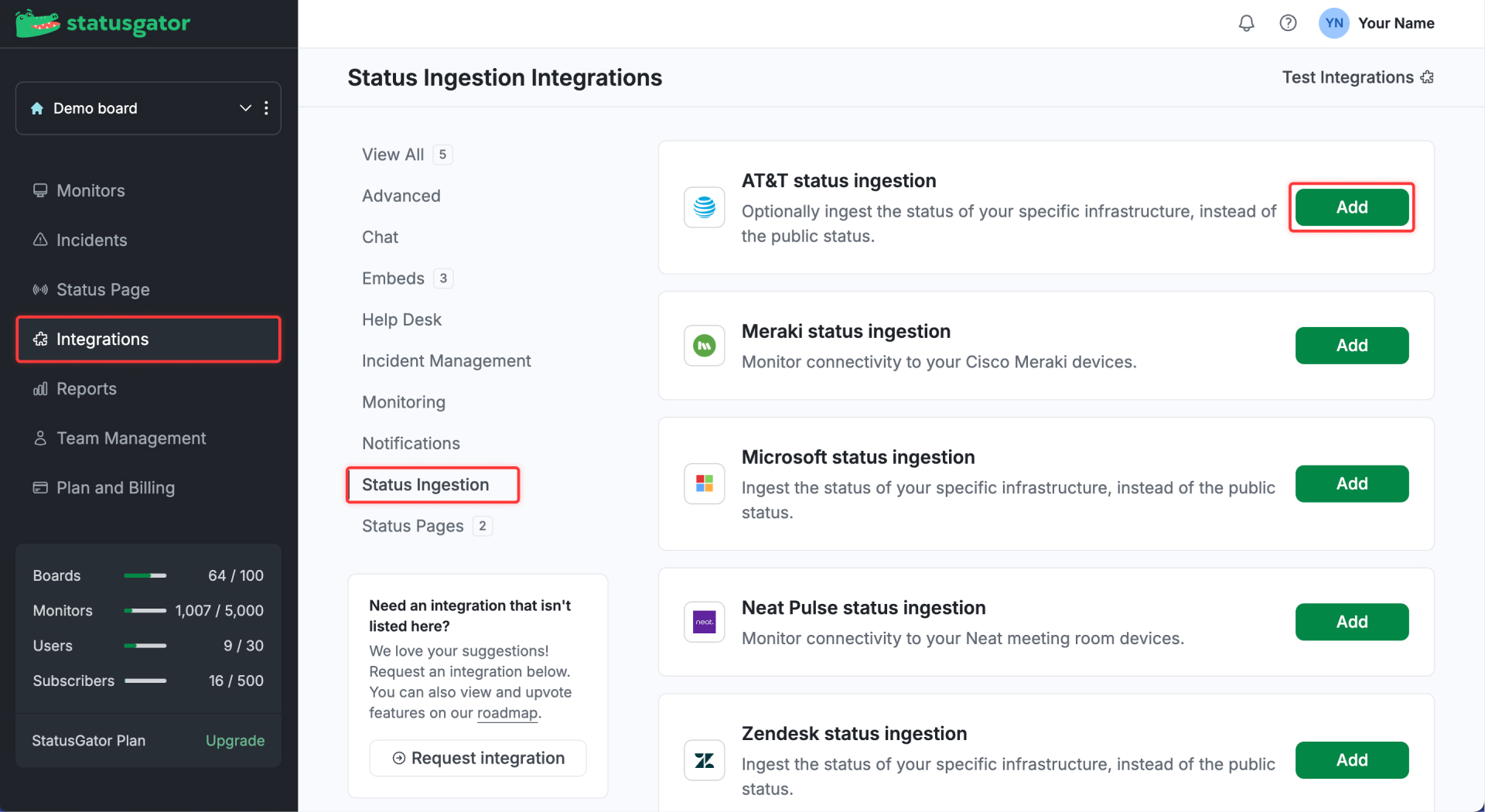Click the AT&T status ingestion title
This screenshot has width=1485, height=812.
pyautogui.click(x=838, y=181)
